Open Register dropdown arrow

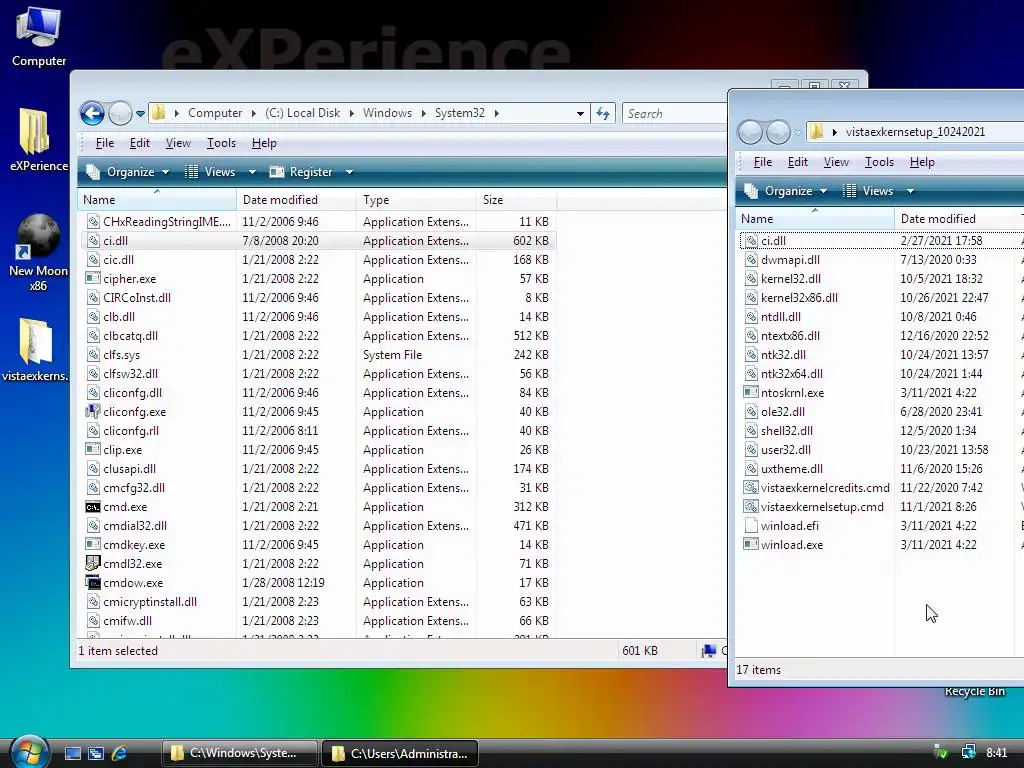point(349,172)
